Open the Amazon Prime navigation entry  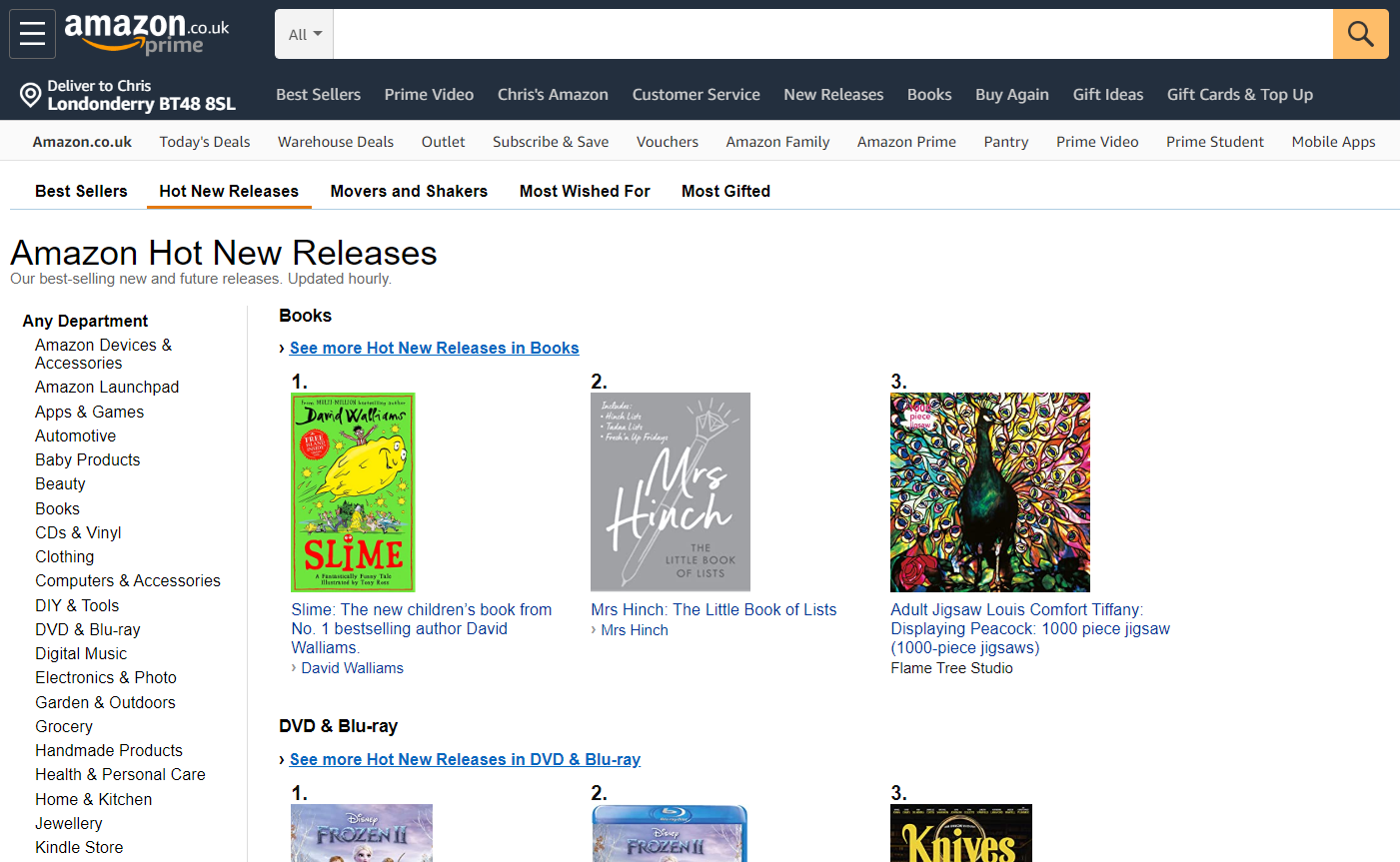pos(906,142)
